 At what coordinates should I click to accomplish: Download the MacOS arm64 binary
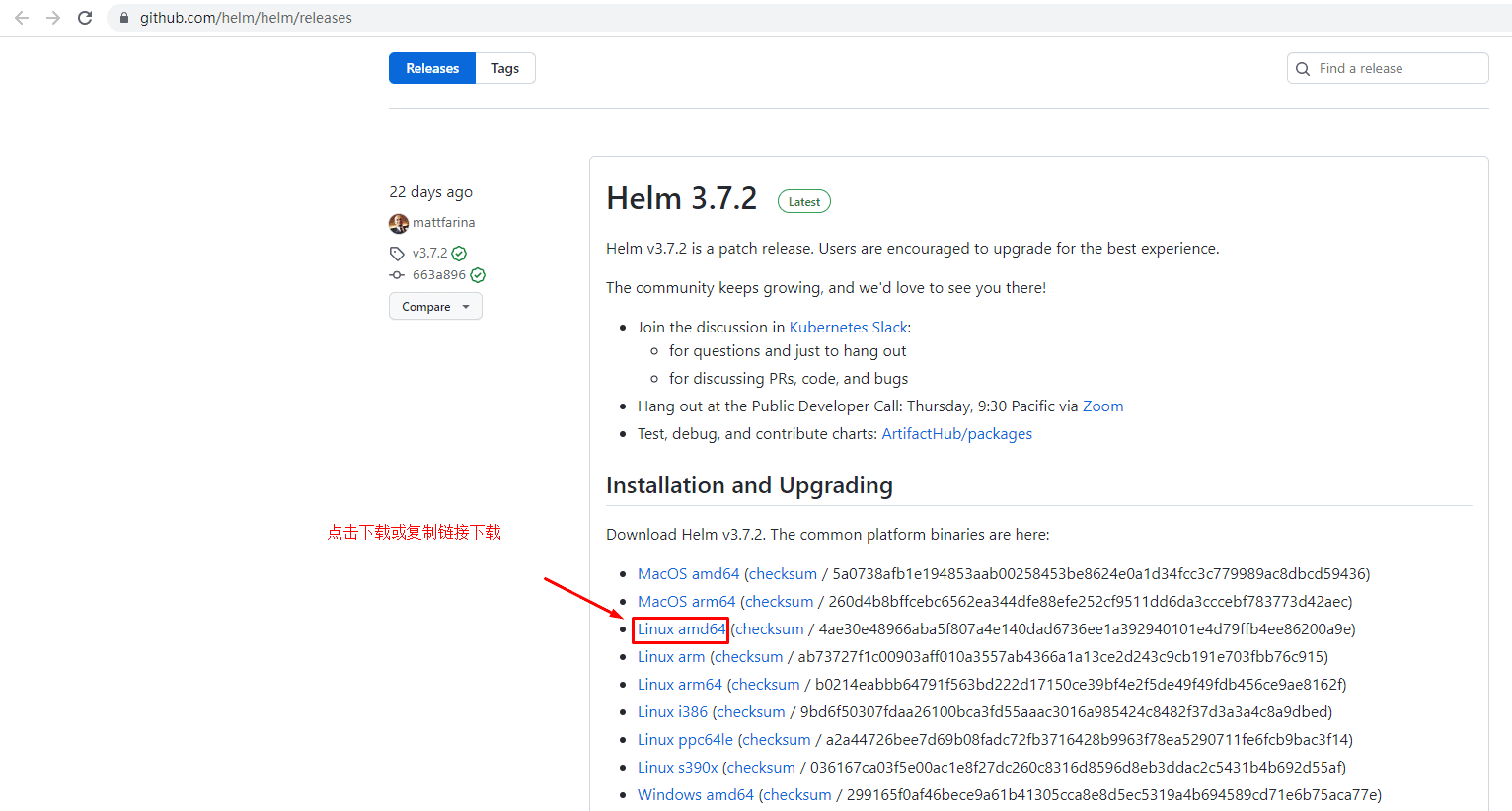[x=686, y=602]
